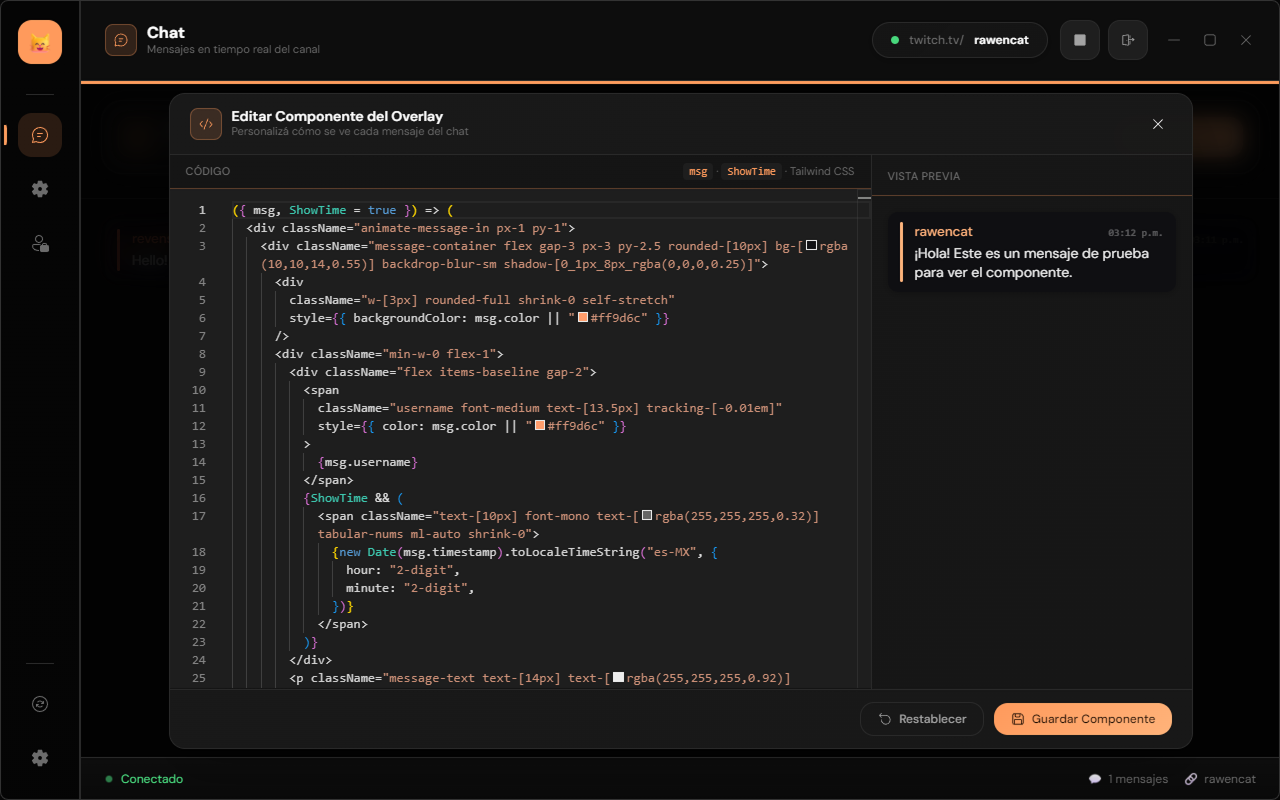The height and width of the screenshot is (800, 1280).
Task: Click Guardar Componente button
Action: click(1083, 719)
